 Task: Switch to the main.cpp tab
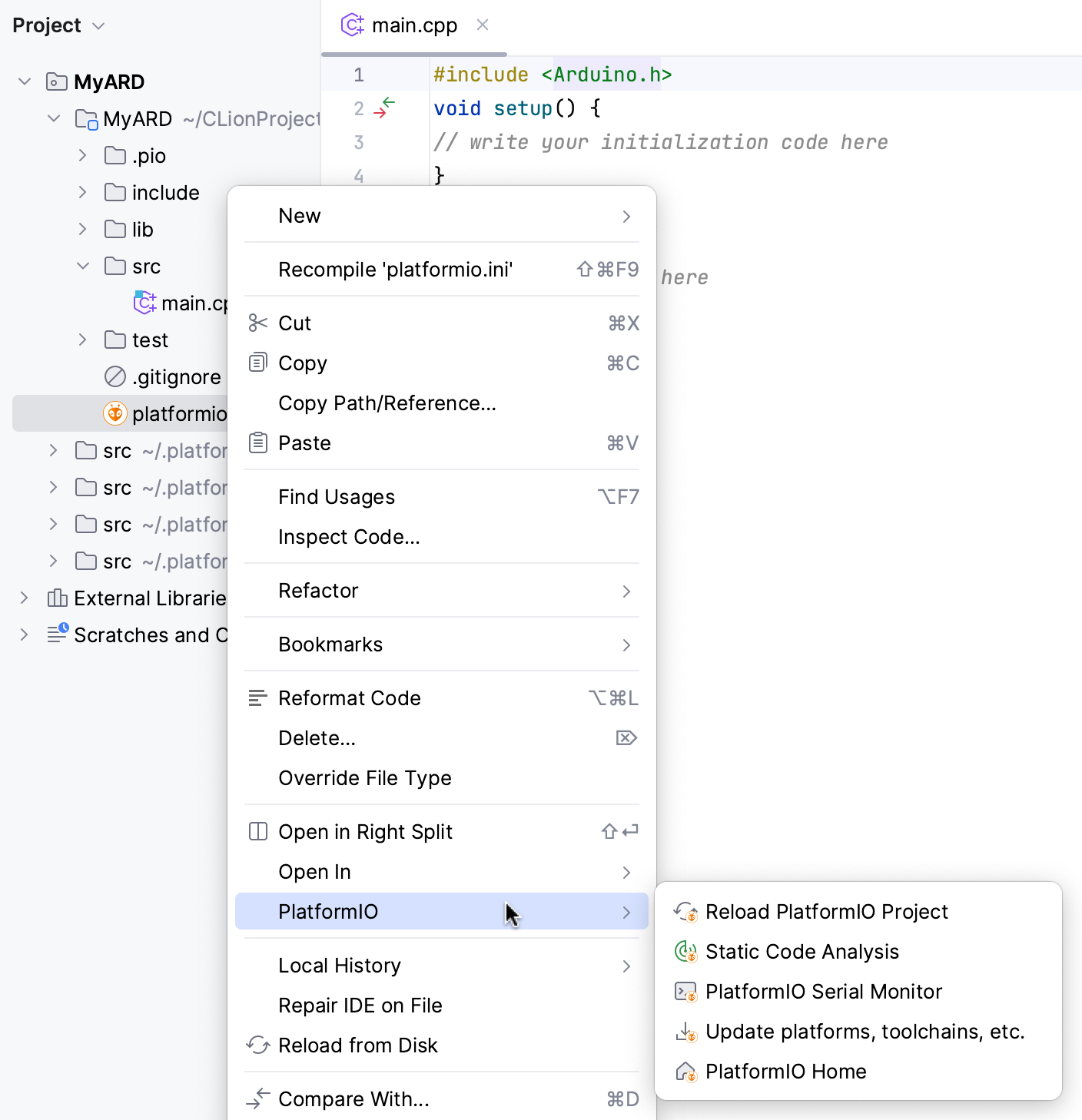(413, 25)
